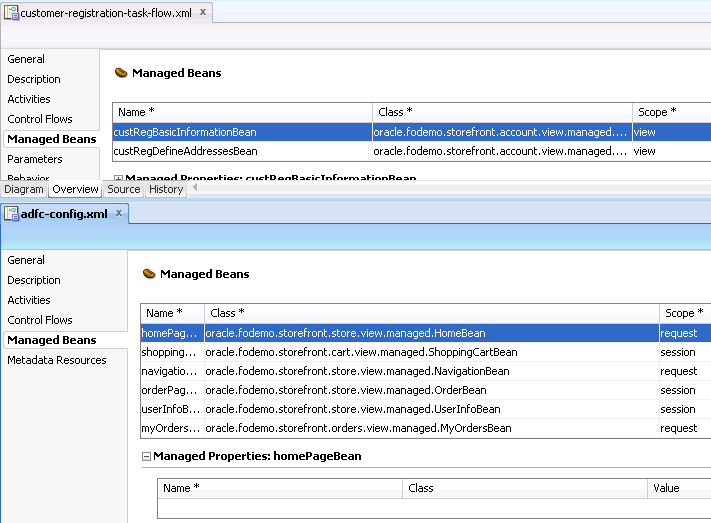Image resolution: width=711 pixels, height=523 pixels.
Task: Open General in the task-flow editor sidebar
Action: pyautogui.click(x=26, y=59)
